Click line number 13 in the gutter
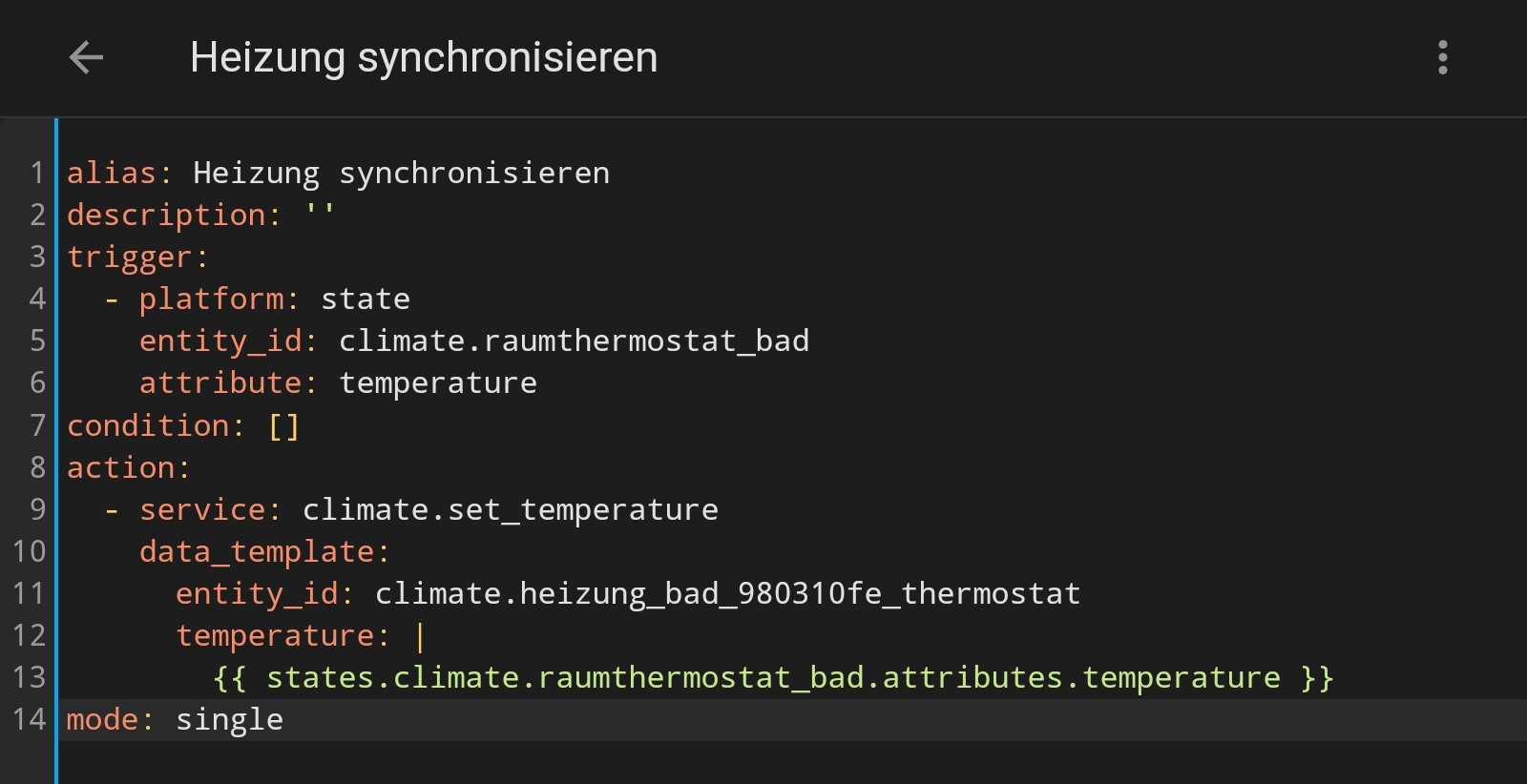 [30, 676]
